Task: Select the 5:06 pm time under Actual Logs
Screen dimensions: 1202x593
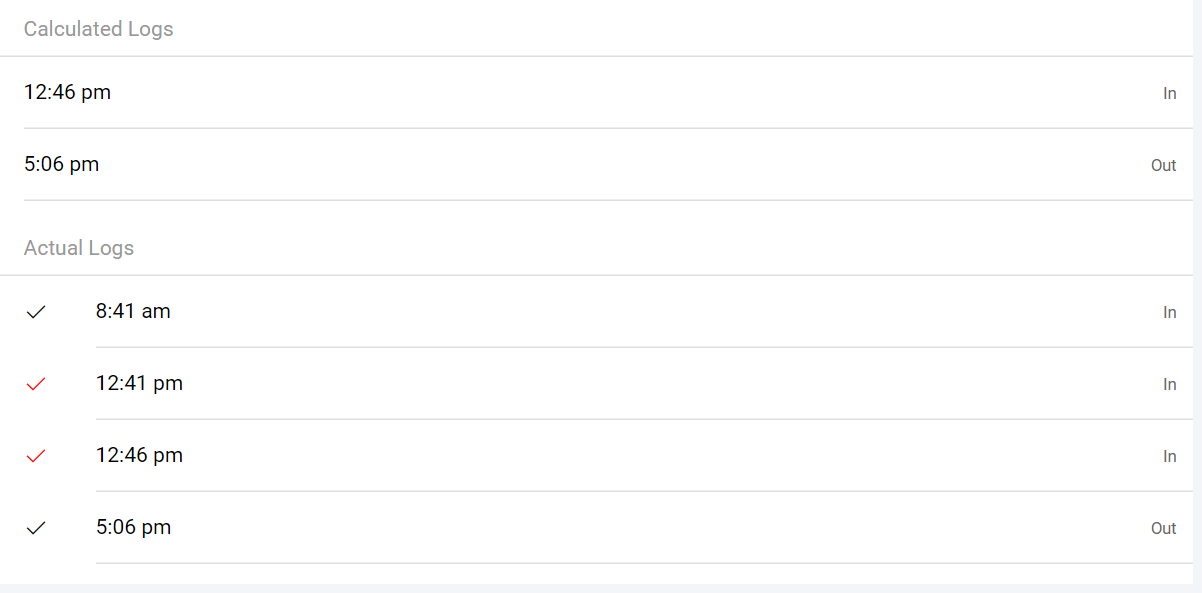Action: [133, 527]
